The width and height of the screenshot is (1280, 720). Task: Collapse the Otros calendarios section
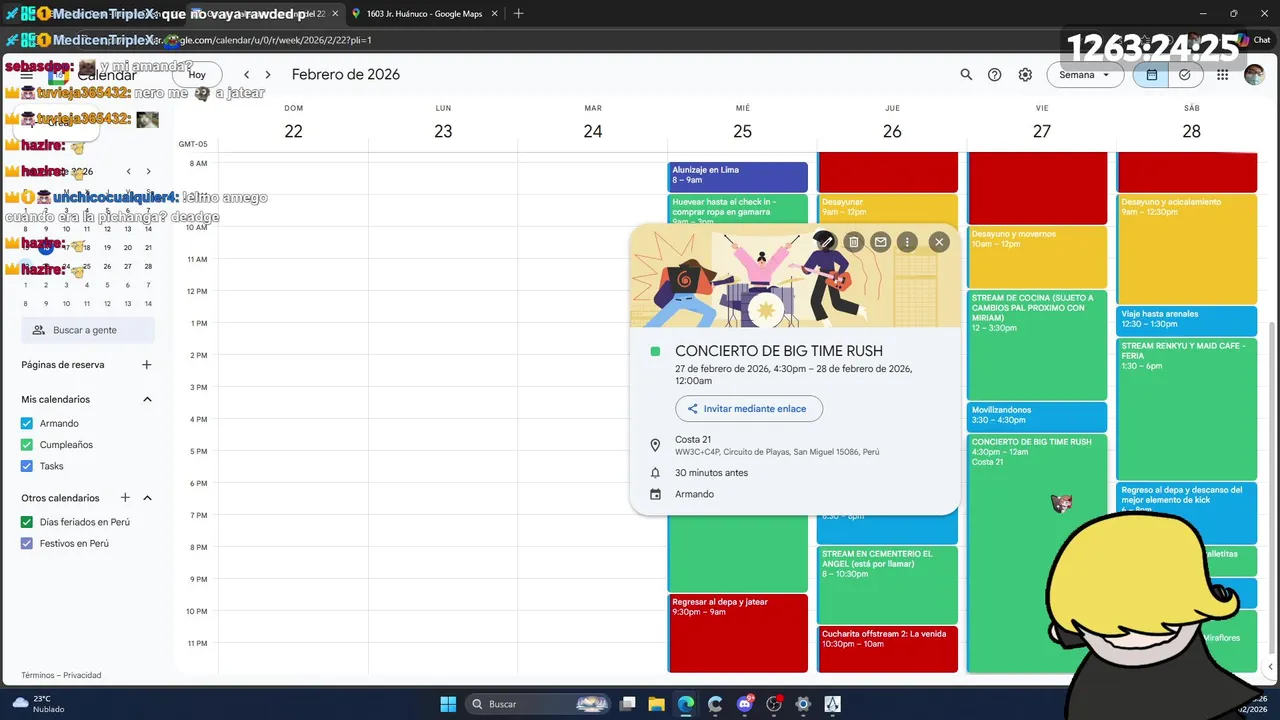(x=147, y=498)
